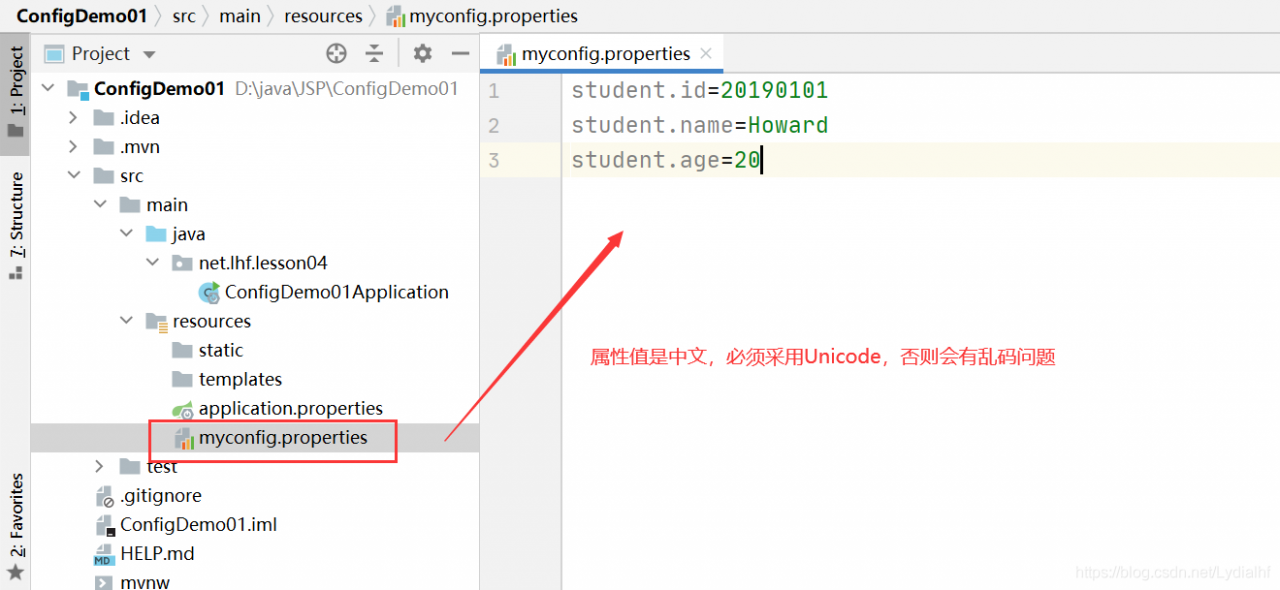Click the static folder icon
This screenshot has height=590, width=1280.
pyautogui.click(x=181, y=350)
